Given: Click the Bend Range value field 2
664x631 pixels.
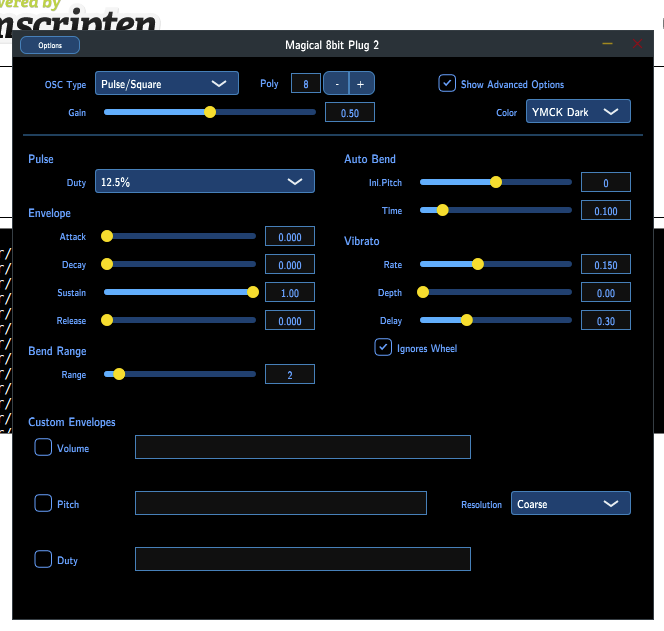Looking at the screenshot, I should point(290,374).
